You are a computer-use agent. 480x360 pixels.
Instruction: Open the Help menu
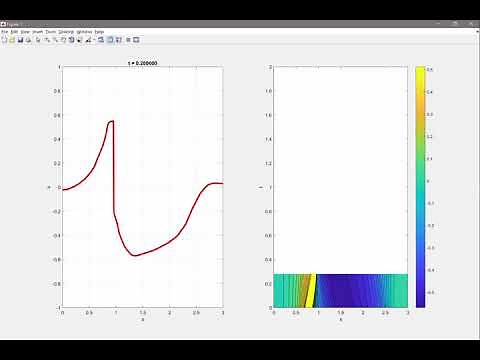pyautogui.click(x=99, y=32)
